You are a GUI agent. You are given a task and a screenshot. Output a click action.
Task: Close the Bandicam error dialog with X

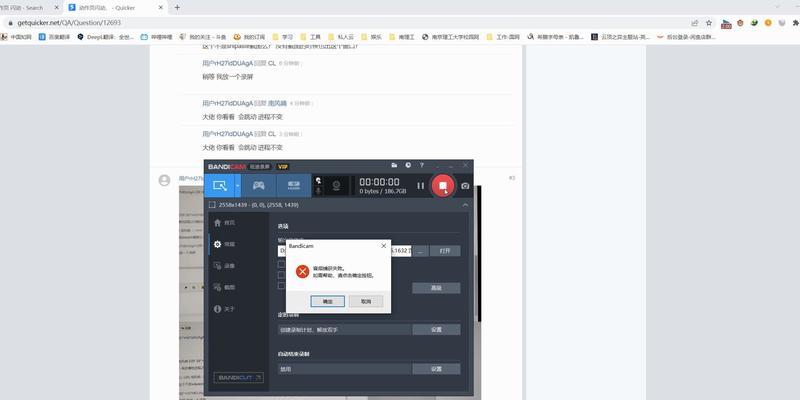pyautogui.click(x=384, y=246)
